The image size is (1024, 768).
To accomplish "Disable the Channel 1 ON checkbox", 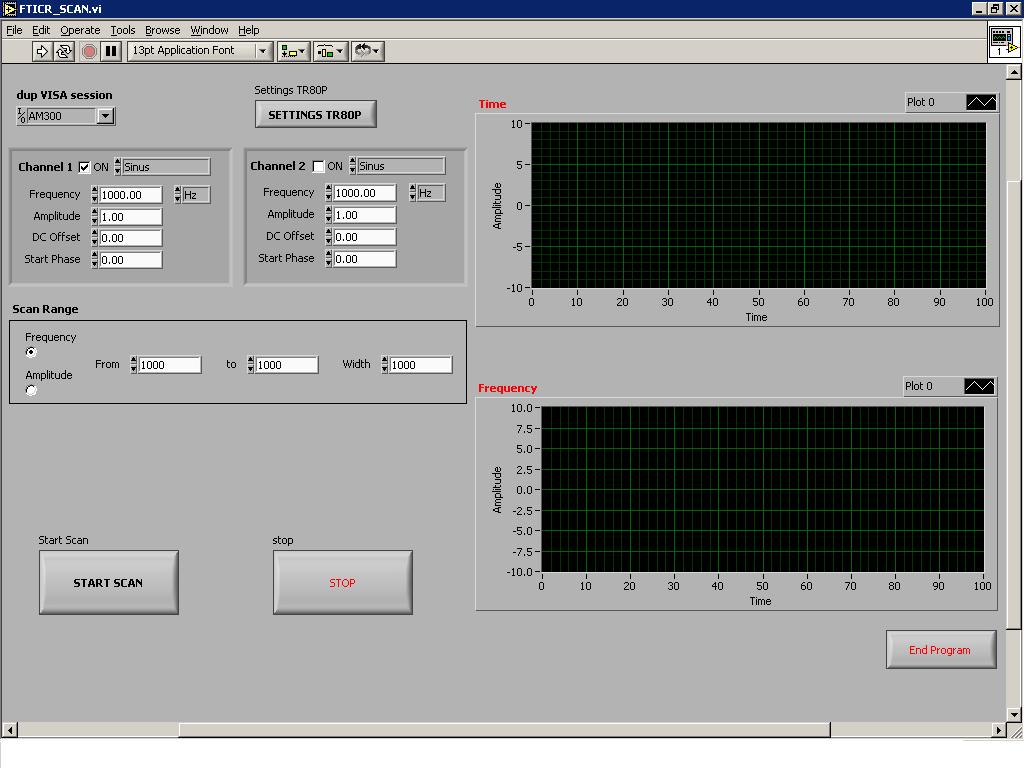I will pos(85,167).
